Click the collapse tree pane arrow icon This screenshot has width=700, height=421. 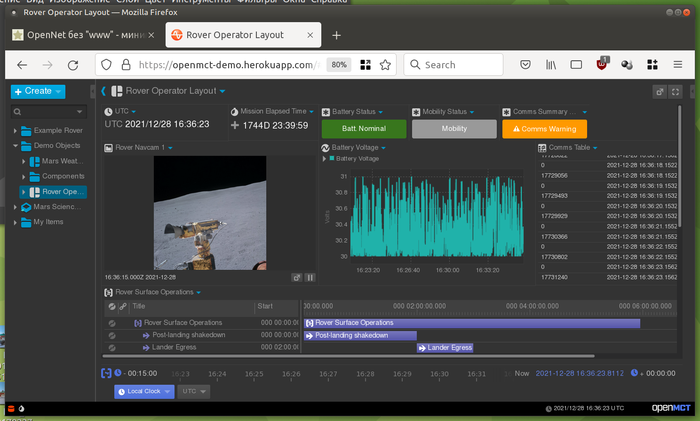tap(95, 91)
